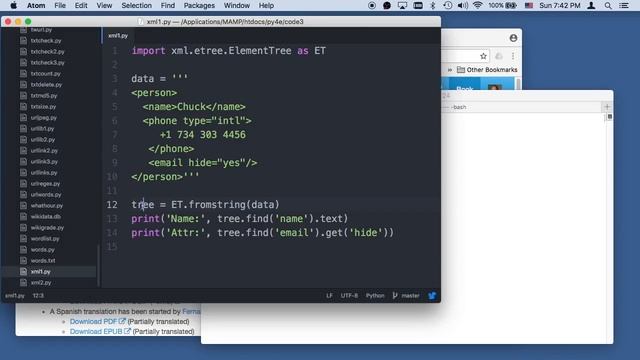Viewport: 640px width, 360px height.
Task: Click the battery status indicator
Action: 502,6
